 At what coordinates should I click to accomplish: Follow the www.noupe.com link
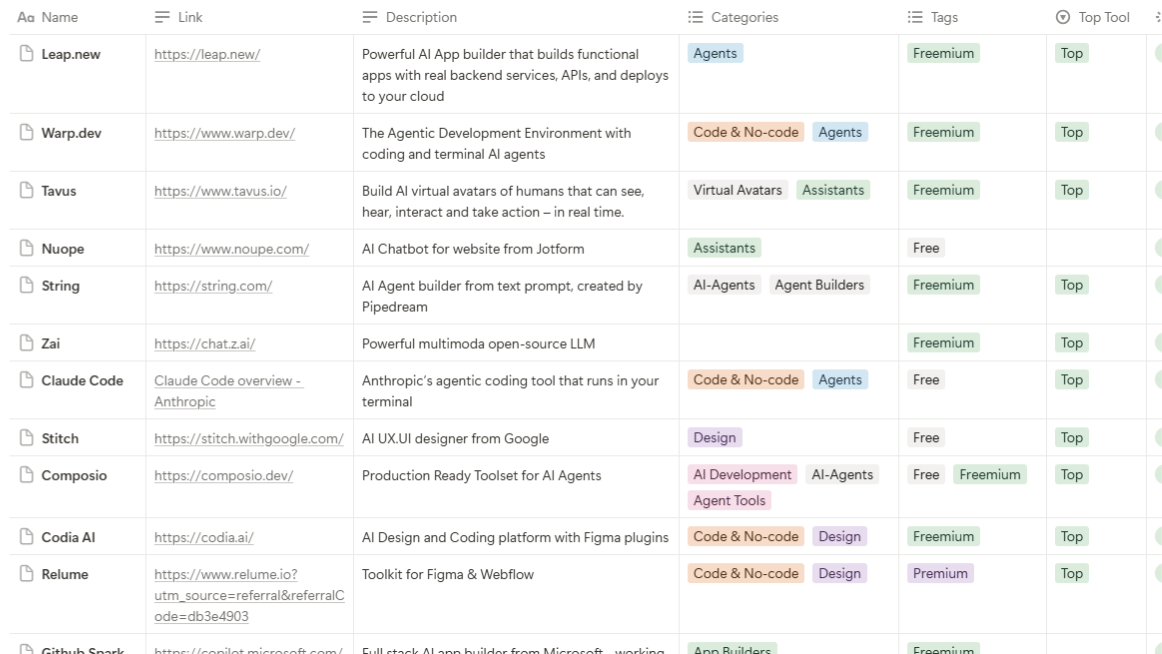tap(231, 249)
